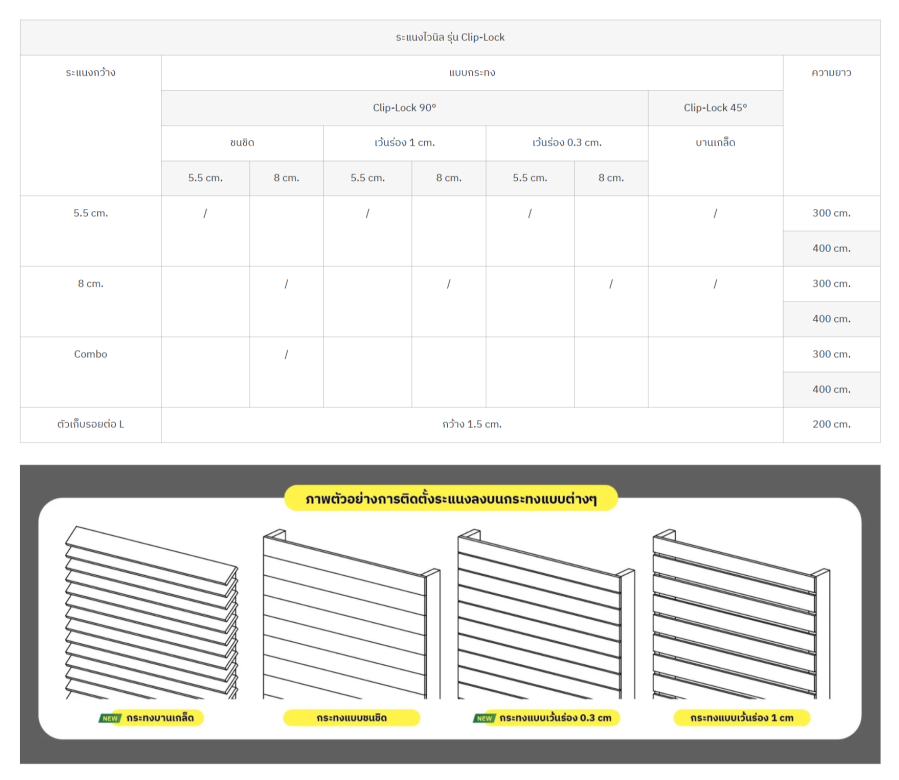The height and width of the screenshot is (780, 899).
Task: Select 8 cm. column header under ชนชิด
Action: [287, 178]
